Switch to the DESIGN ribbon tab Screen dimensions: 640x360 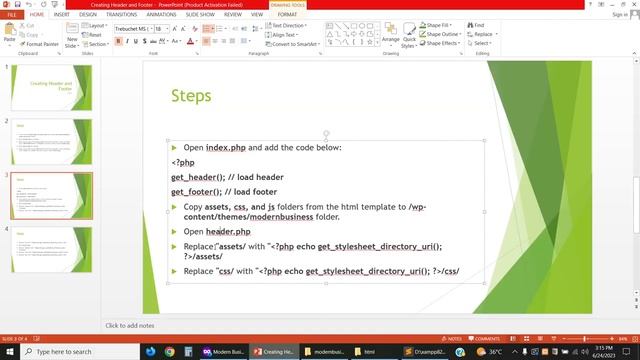click(88, 15)
